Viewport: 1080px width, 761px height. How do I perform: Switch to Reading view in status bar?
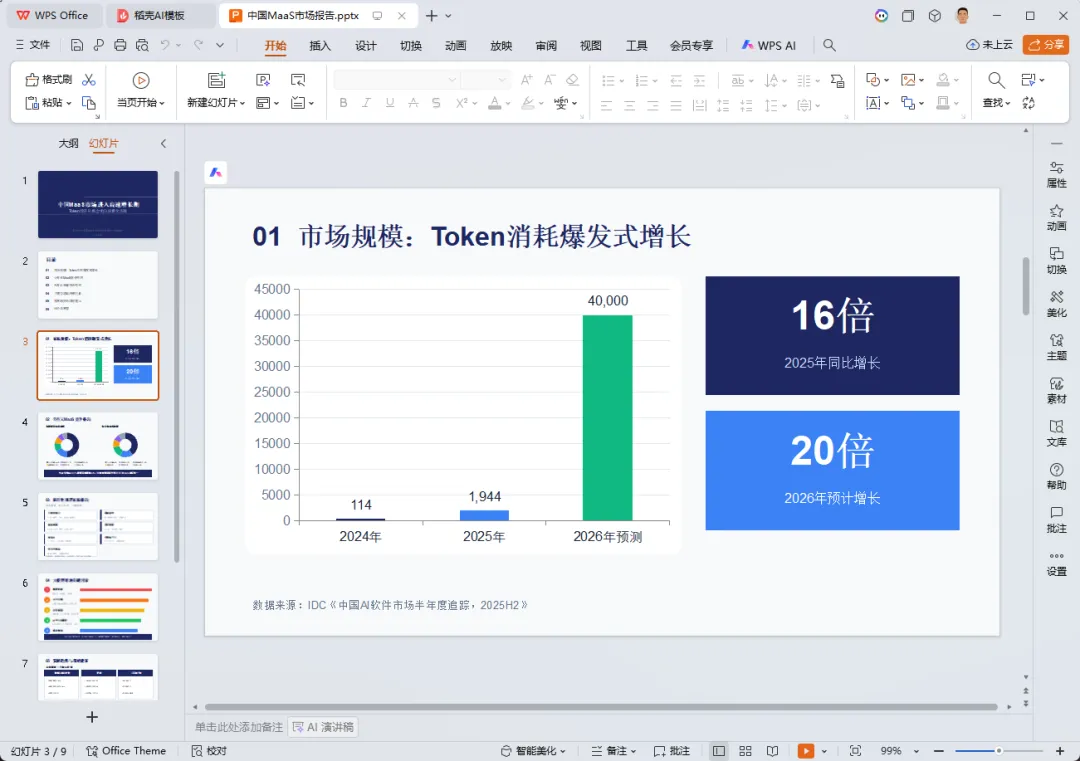tap(772, 751)
